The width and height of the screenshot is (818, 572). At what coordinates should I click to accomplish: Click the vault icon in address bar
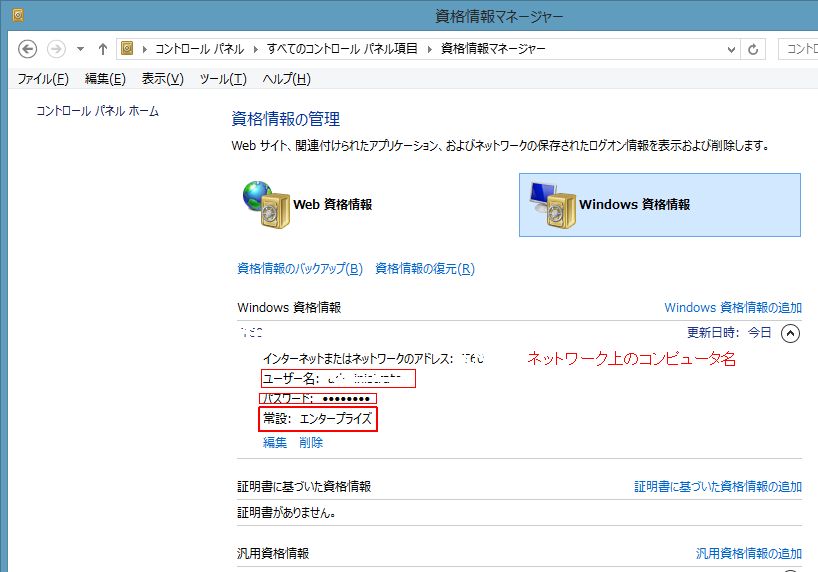coord(128,49)
